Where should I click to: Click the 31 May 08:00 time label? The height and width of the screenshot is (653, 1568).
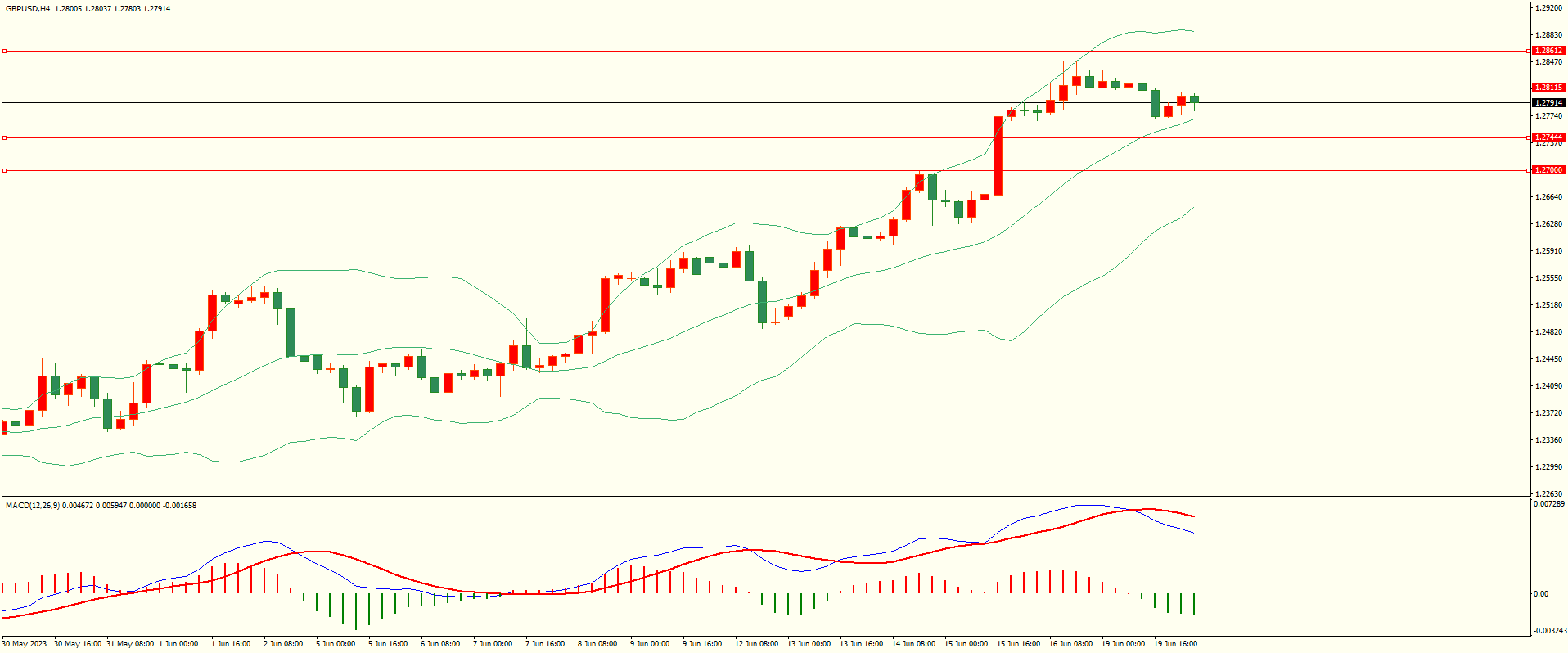click(x=130, y=644)
